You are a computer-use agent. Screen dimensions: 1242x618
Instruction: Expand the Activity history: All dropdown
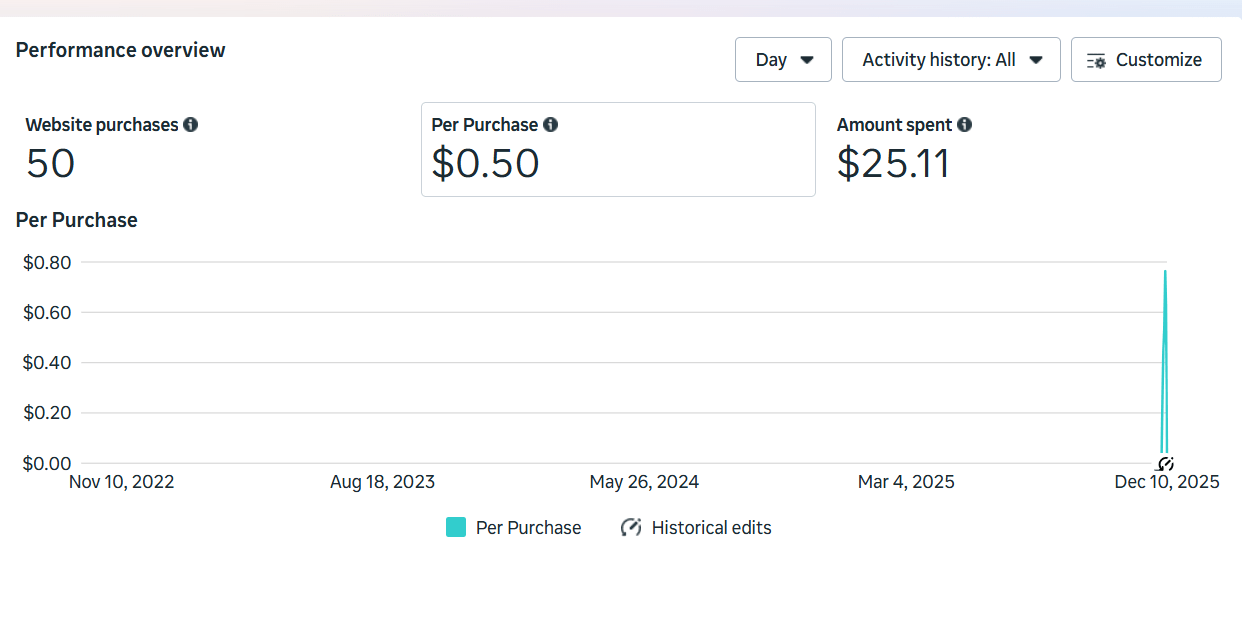click(x=940, y=60)
